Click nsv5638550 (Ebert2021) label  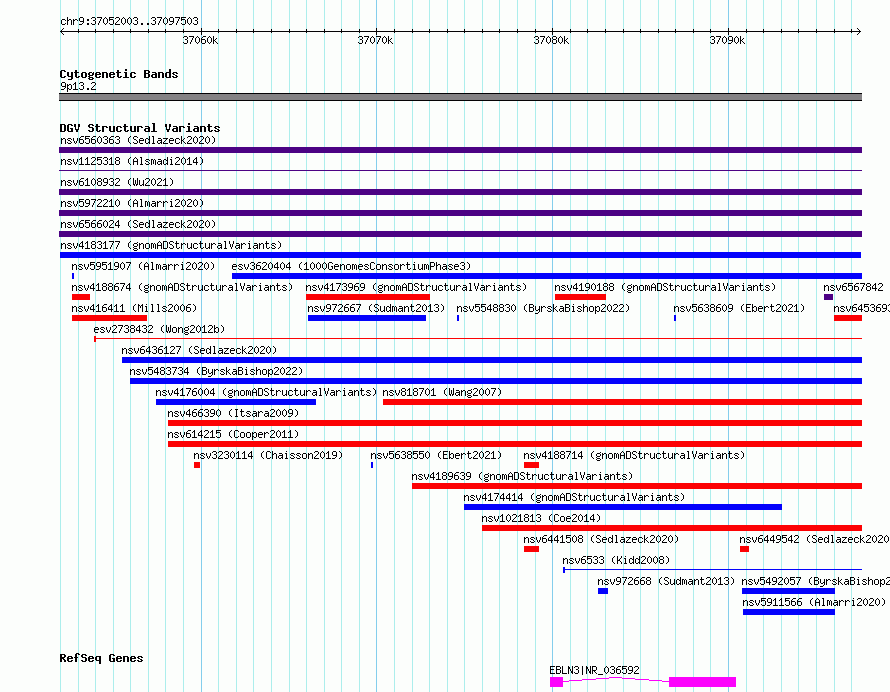coord(436,455)
